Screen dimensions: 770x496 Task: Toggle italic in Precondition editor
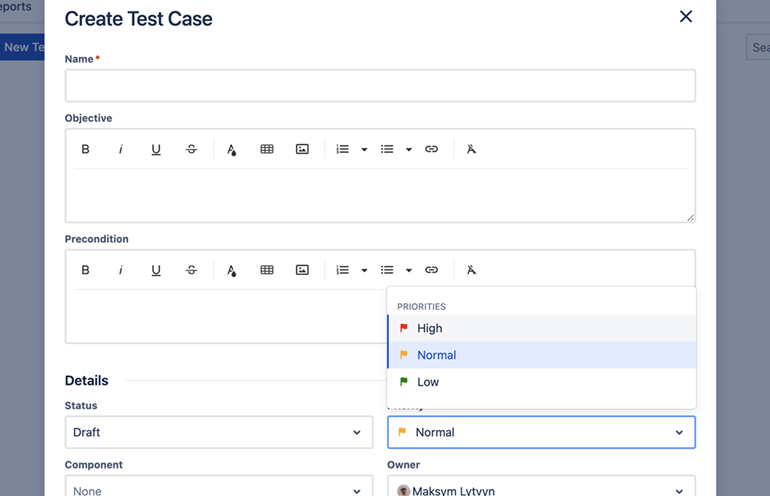(121, 270)
